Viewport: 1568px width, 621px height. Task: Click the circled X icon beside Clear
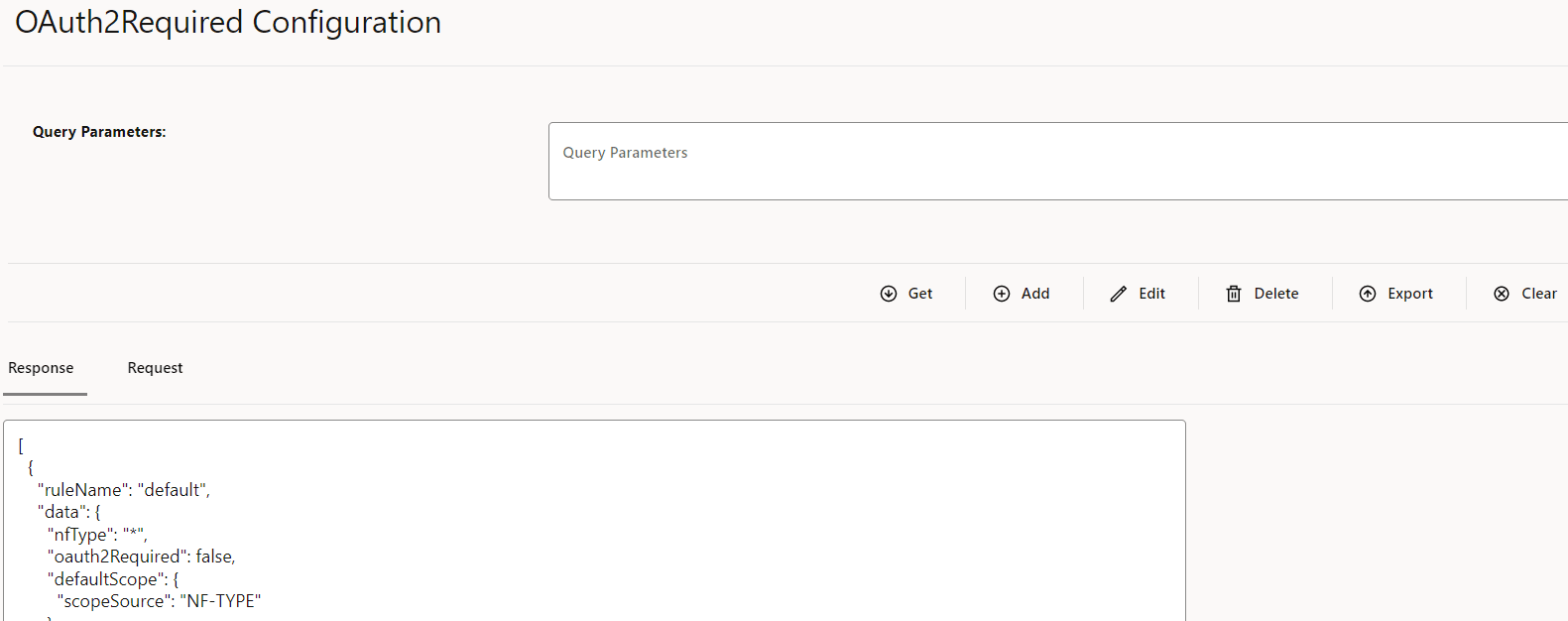coord(1502,293)
